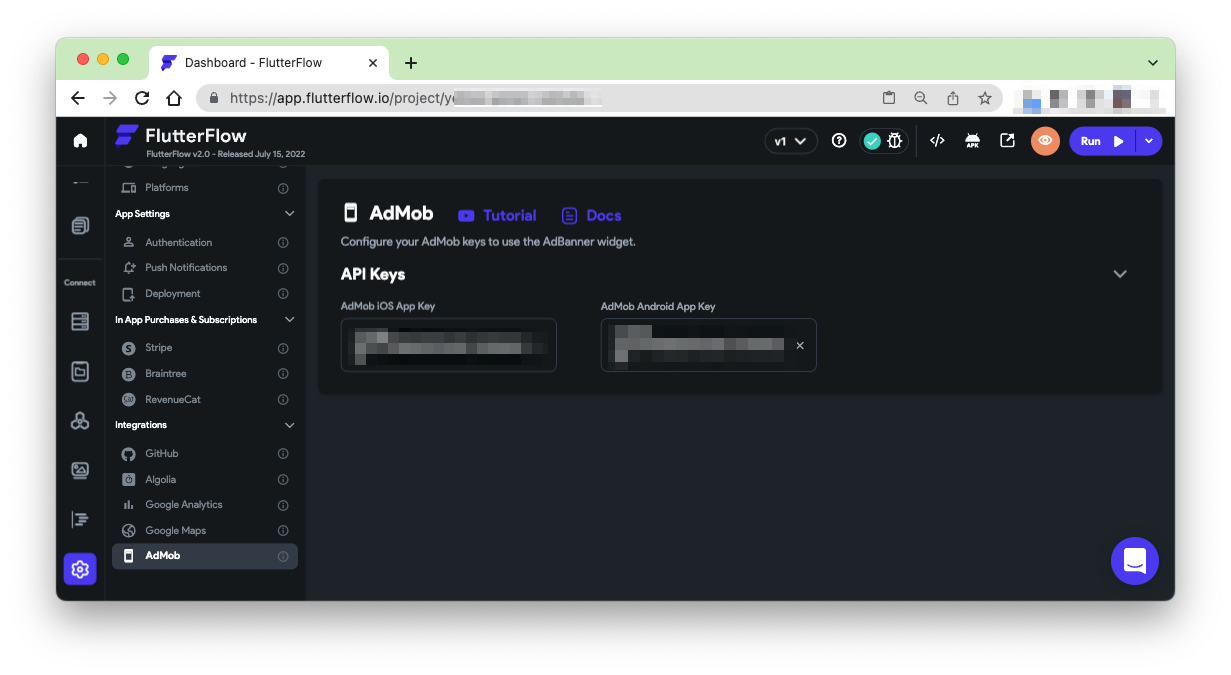Click info icon next to Deployment

pos(283,294)
